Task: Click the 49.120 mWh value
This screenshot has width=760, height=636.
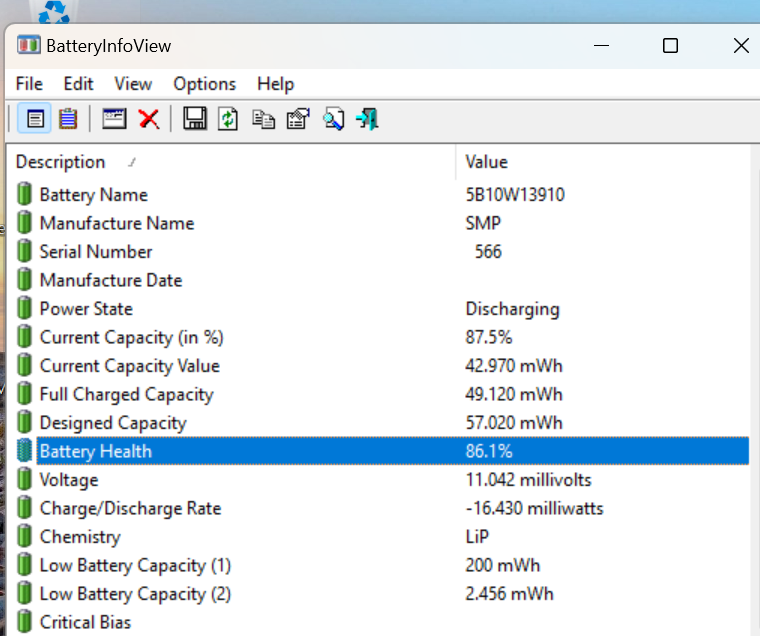Action: [514, 395]
